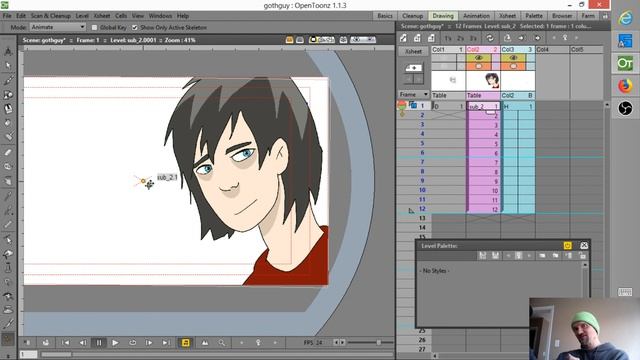
Task: Select the Selection arrow tool
Action: coord(8,65)
